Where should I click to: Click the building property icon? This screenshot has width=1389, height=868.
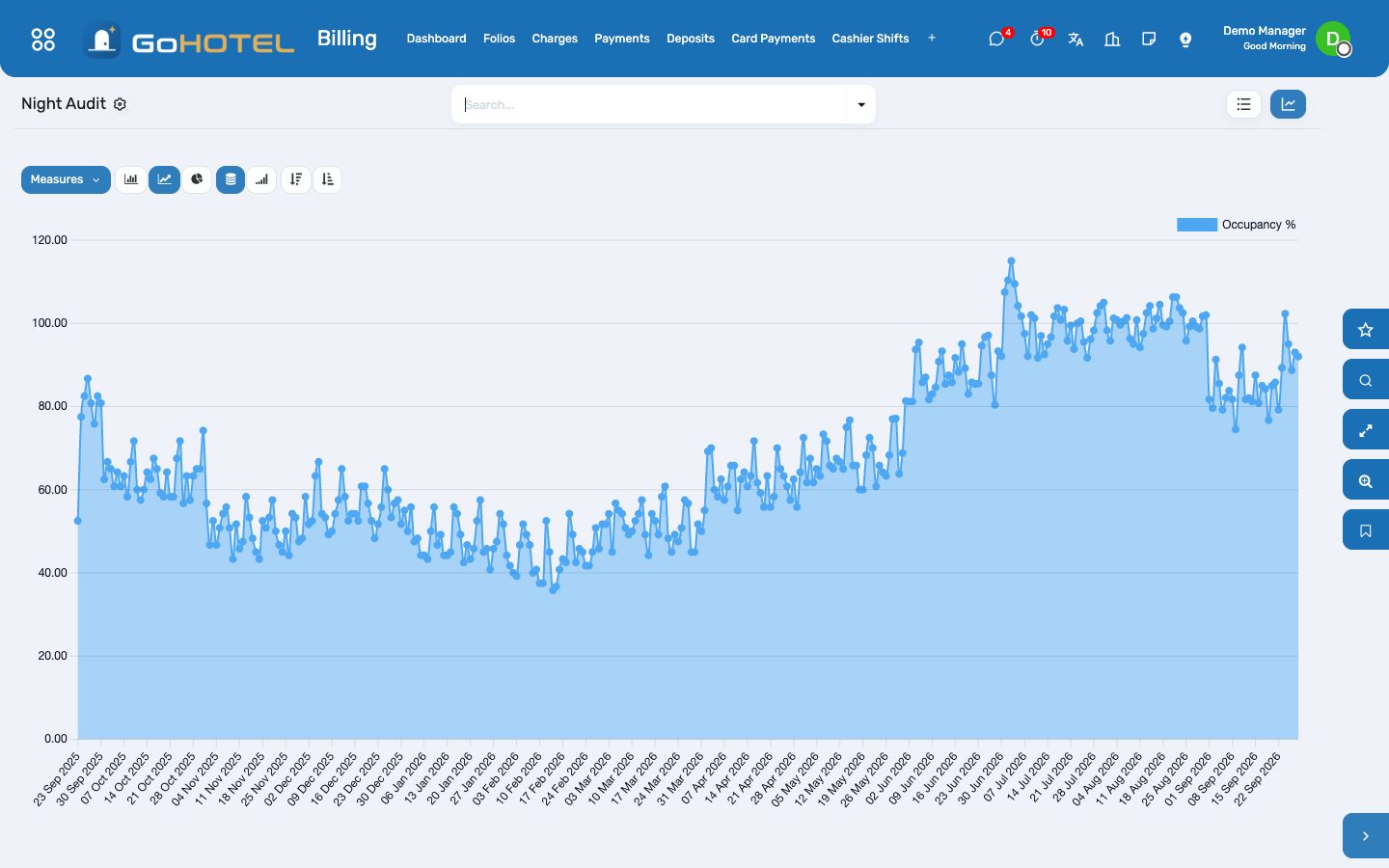(1112, 39)
